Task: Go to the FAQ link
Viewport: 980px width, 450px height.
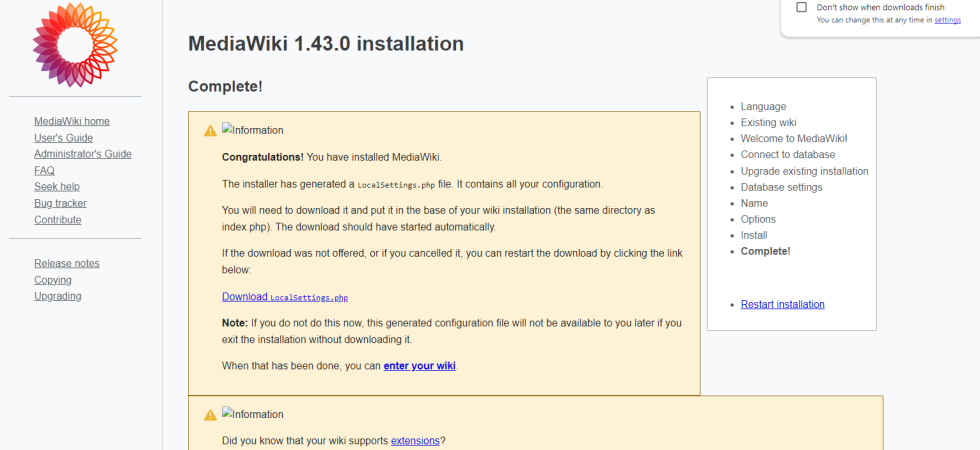Action: click(x=44, y=170)
